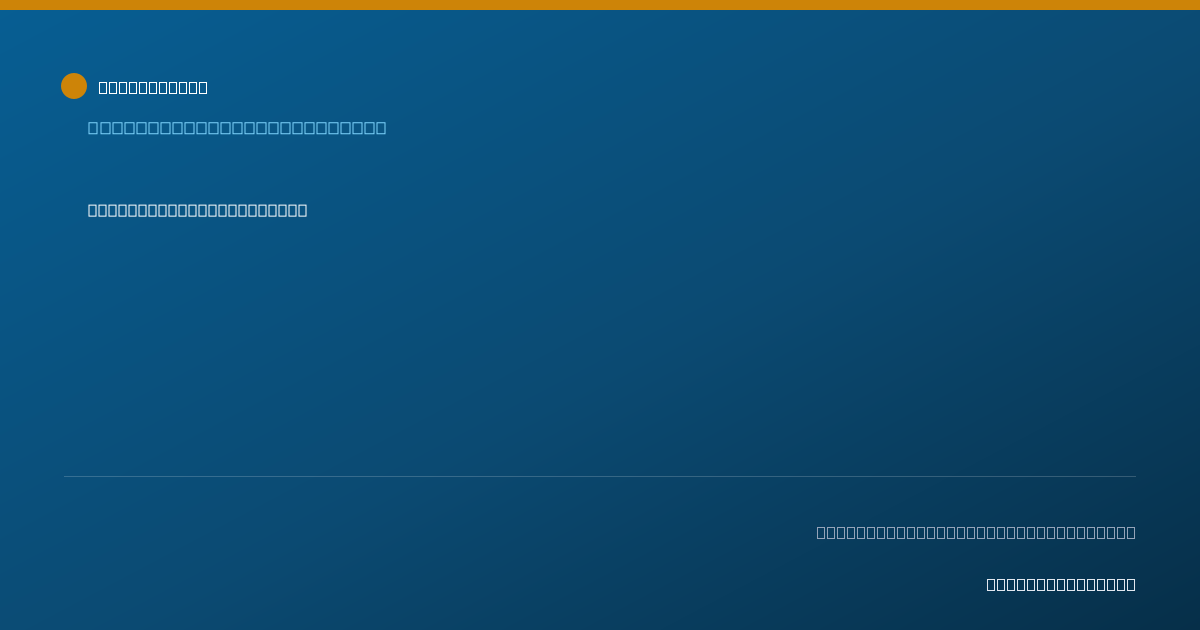Select the gray footer text line under the divider
The height and width of the screenshot is (630, 1200).
[x=976, y=532]
